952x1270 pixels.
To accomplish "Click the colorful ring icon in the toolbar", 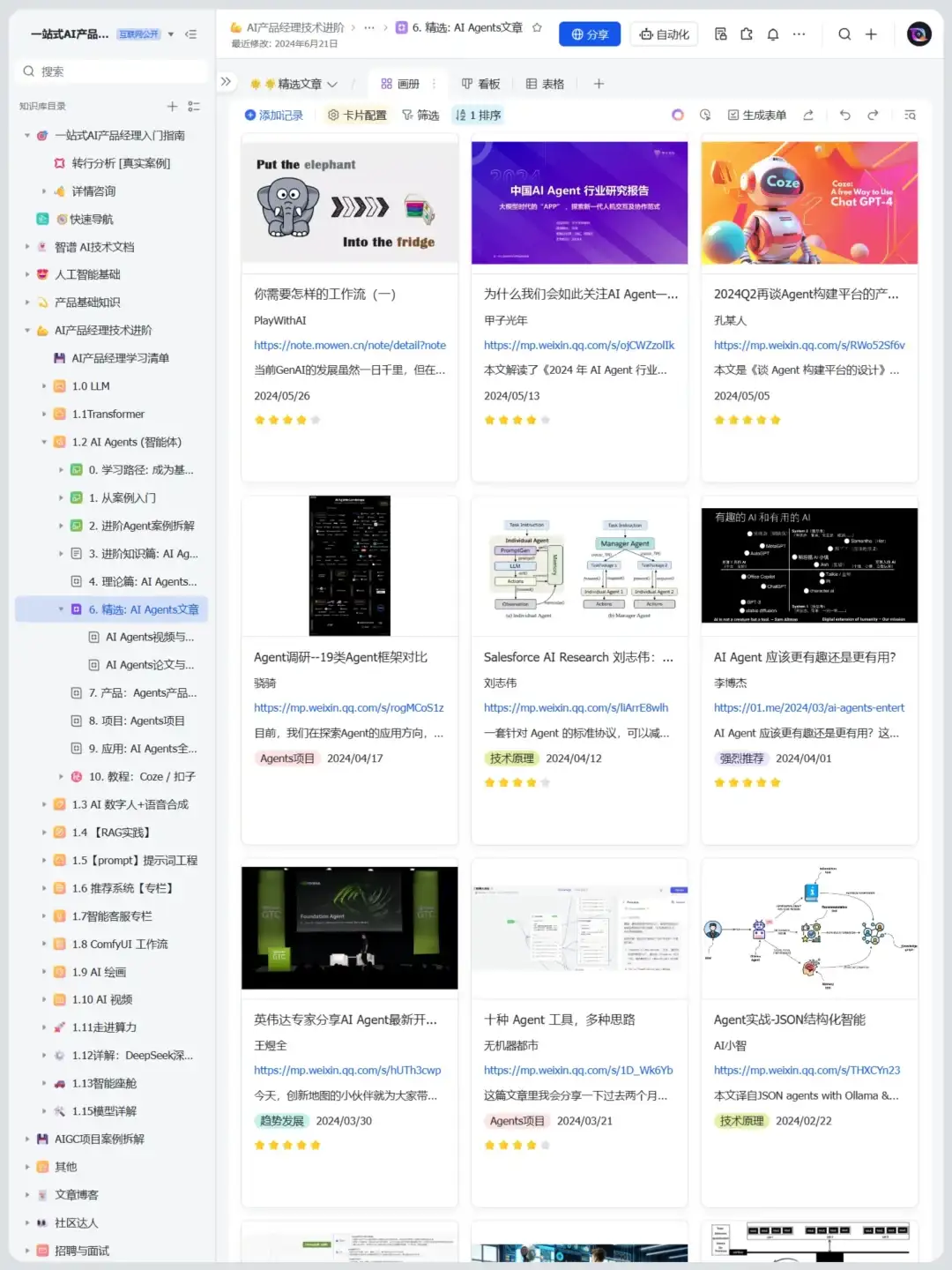I will click(678, 116).
